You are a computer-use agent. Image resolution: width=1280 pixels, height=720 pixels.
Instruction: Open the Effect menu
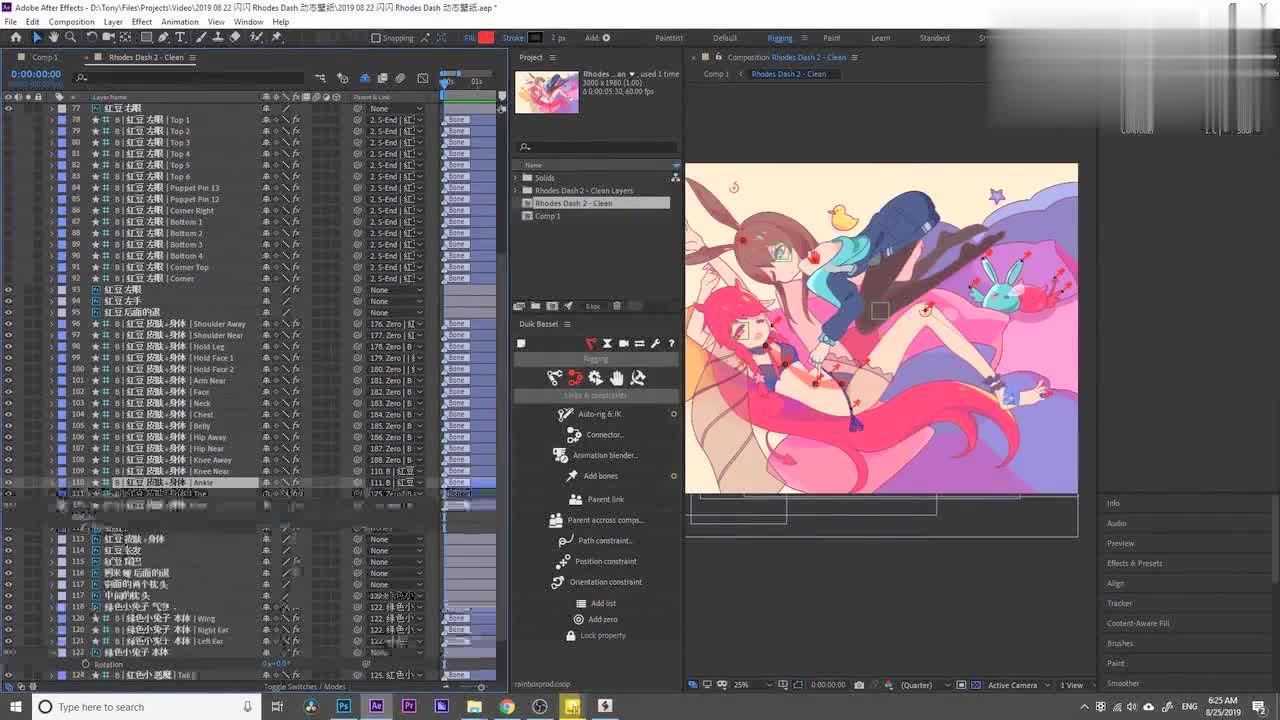point(142,22)
